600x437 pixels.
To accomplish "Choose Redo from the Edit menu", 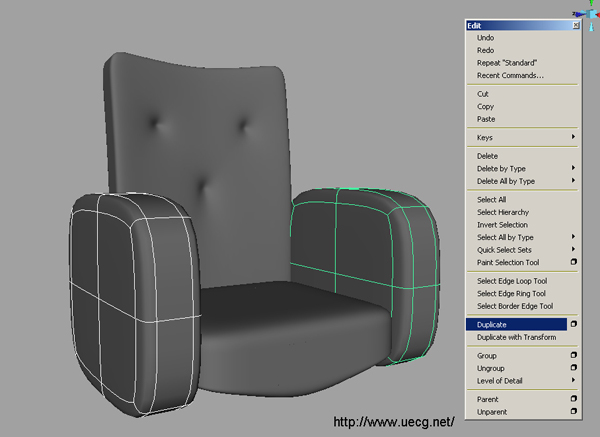I will tap(485, 50).
